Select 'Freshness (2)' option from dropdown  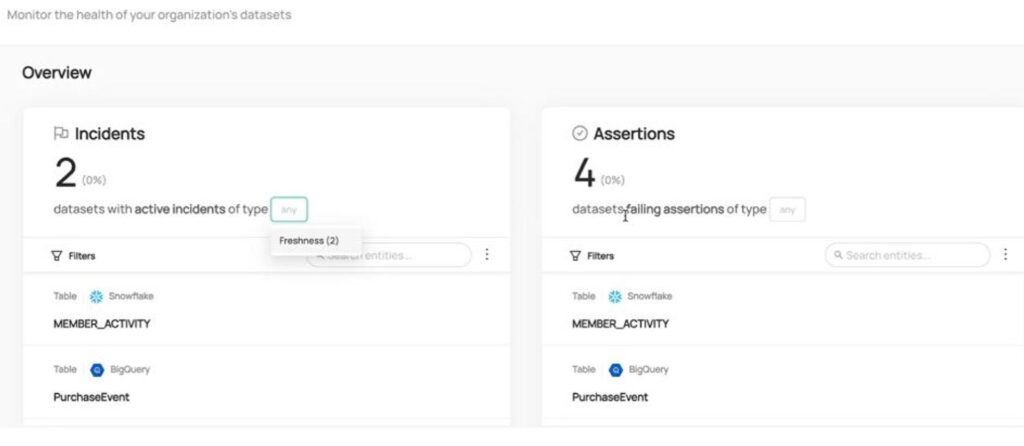pos(309,240)
